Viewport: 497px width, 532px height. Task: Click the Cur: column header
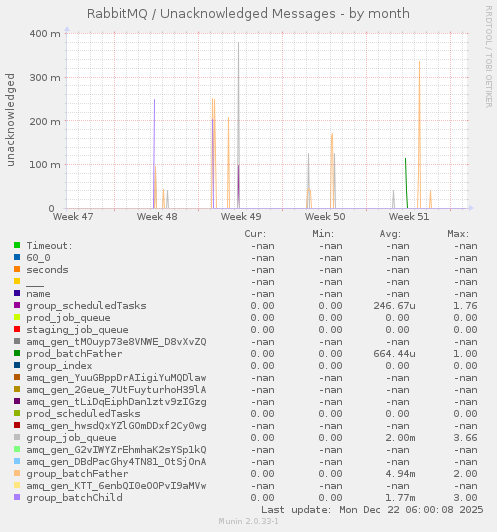coord(255,234)
